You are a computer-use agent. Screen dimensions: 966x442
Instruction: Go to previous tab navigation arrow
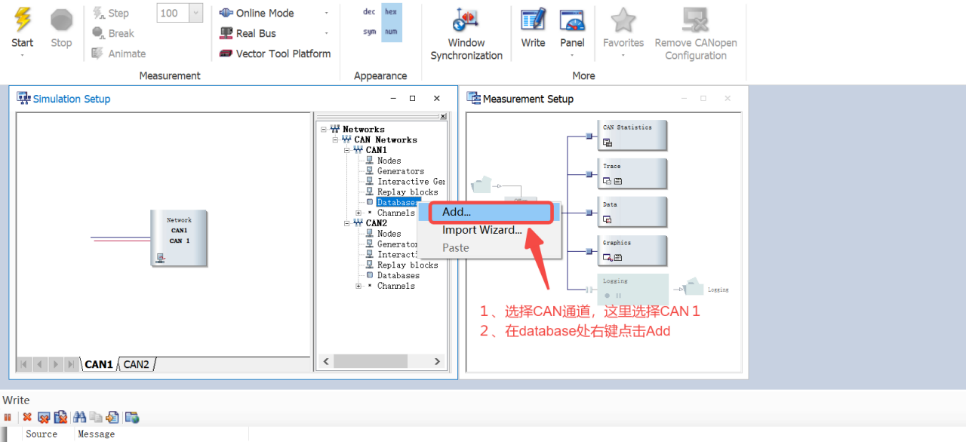pyautogui.click(x=40, y=364)
